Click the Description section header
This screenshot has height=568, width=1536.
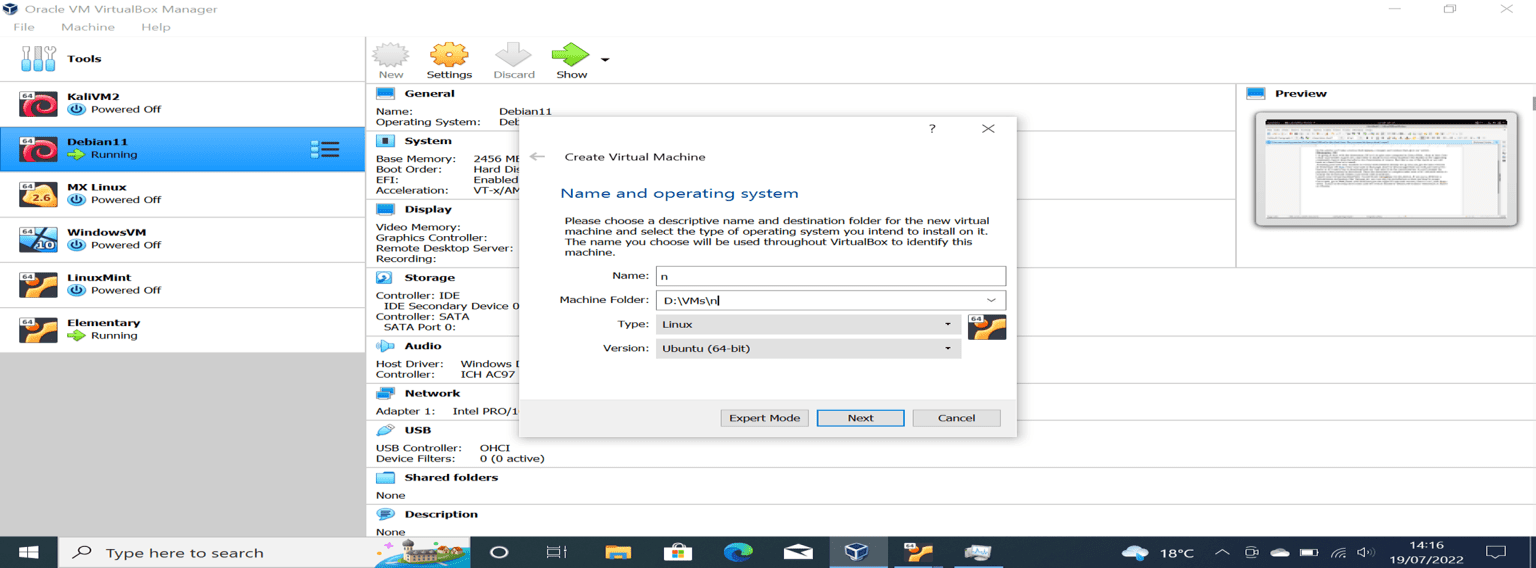441,514
